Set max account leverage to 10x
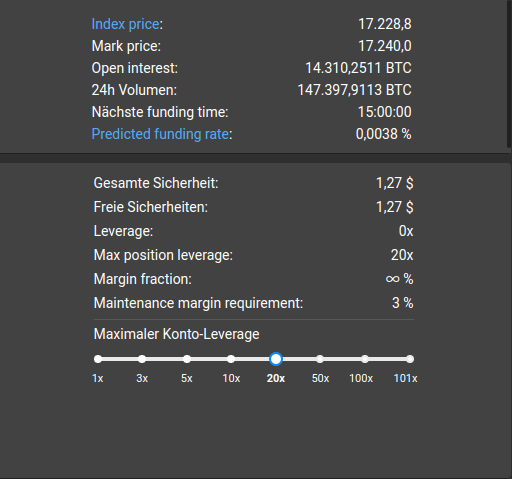This screenshot has width=512, height=479. 231,359
